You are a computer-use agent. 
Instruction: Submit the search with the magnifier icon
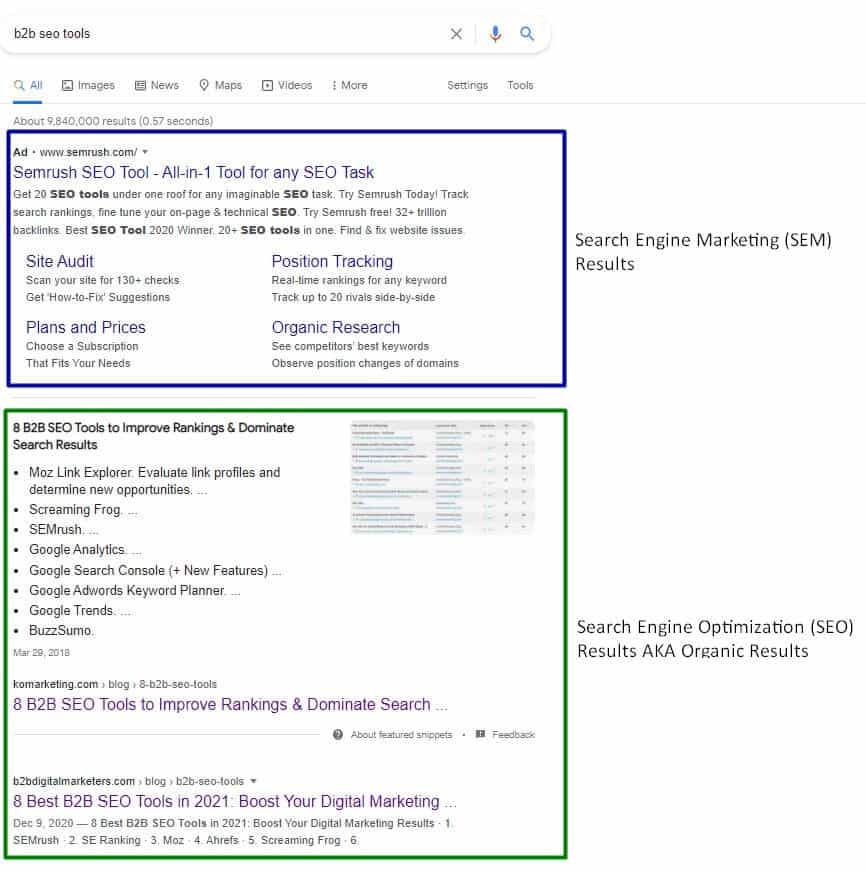coord(527,34)
